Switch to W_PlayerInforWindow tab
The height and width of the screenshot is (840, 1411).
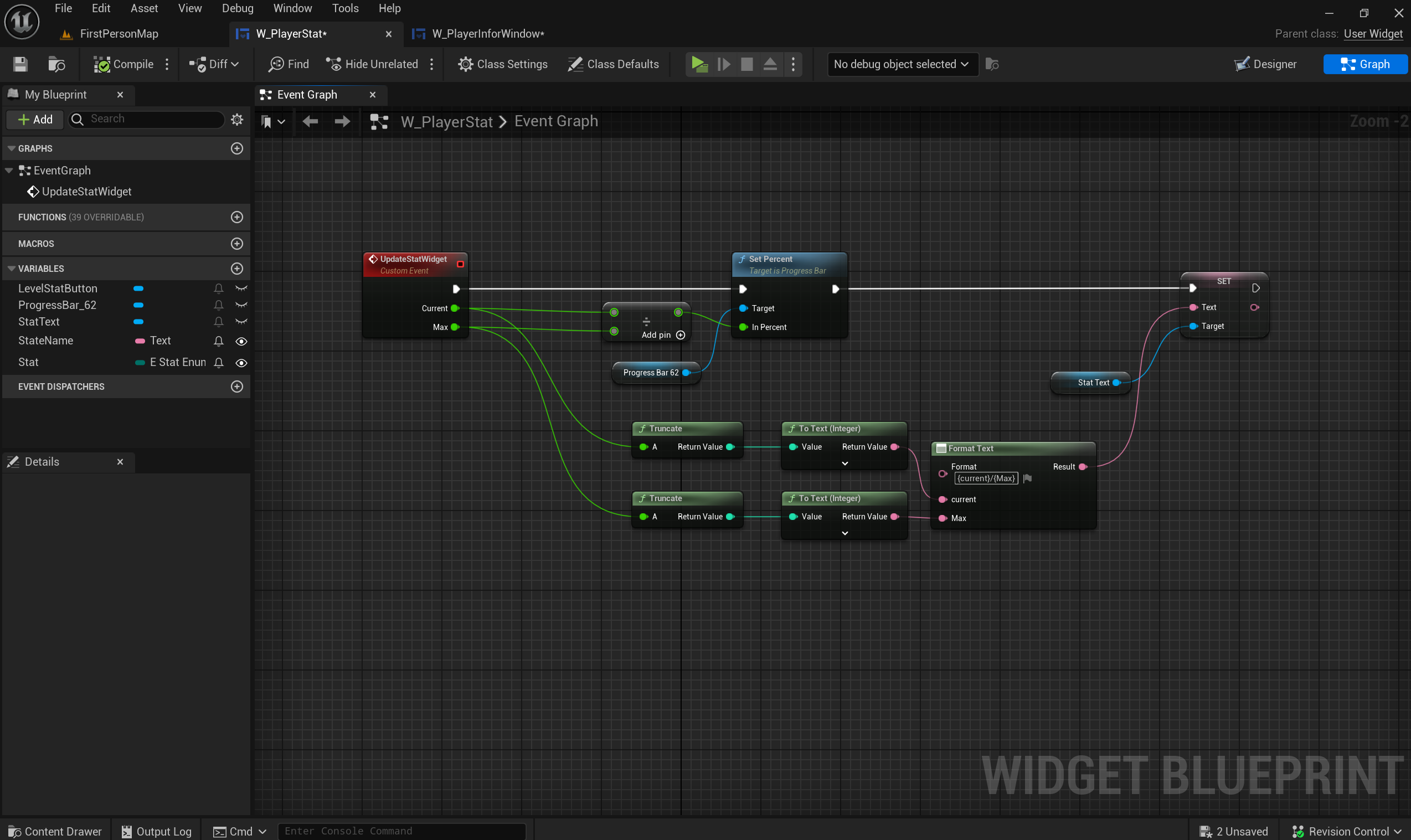click(x=487, y=34)
